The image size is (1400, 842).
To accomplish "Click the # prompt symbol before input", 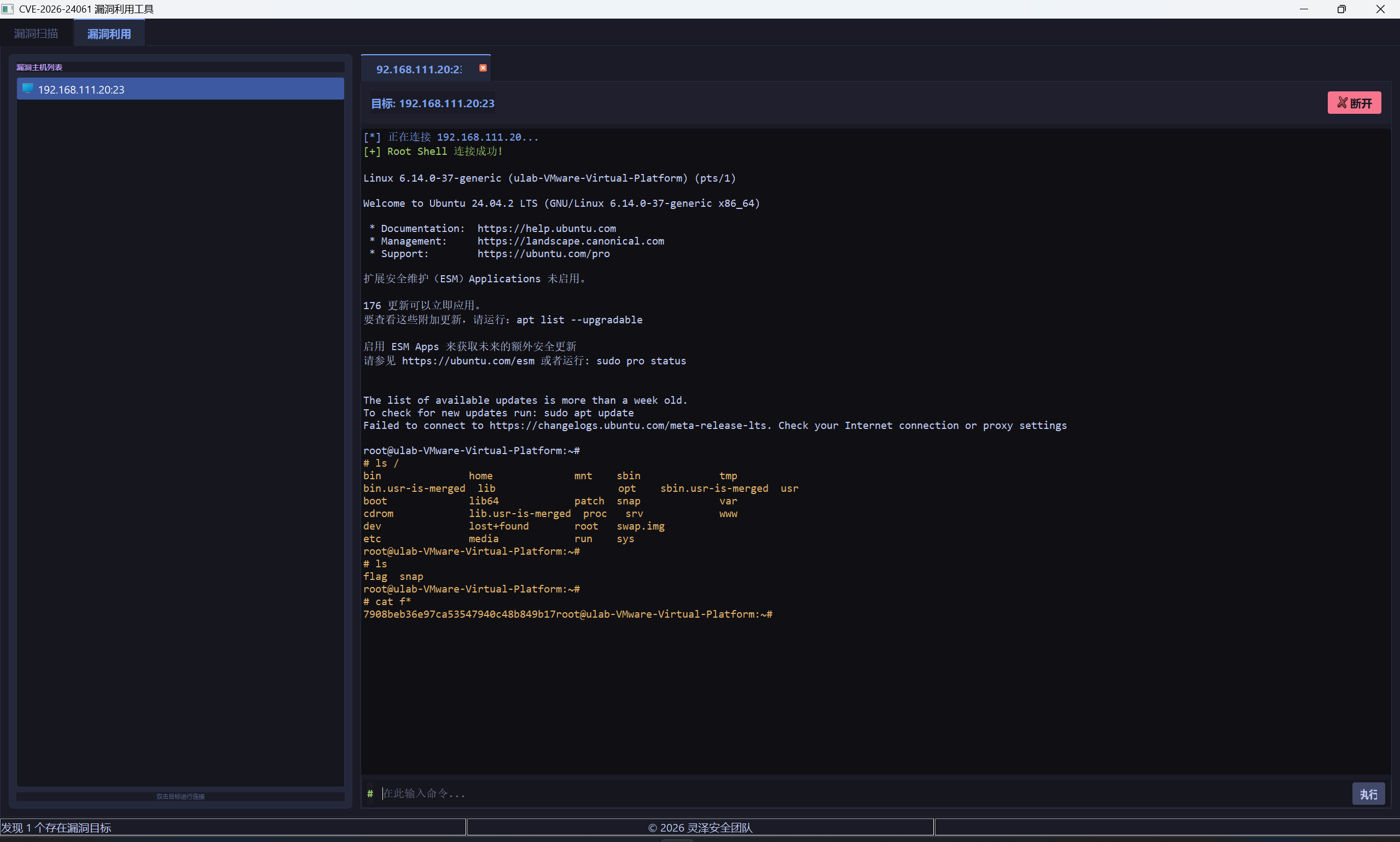I will click(x=370, y=794).
